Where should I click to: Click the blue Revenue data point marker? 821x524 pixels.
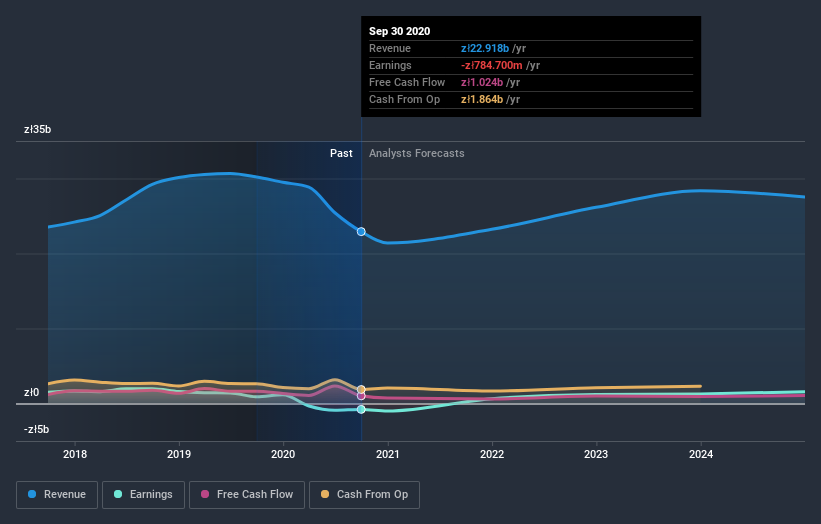click(x=361, y=231)
